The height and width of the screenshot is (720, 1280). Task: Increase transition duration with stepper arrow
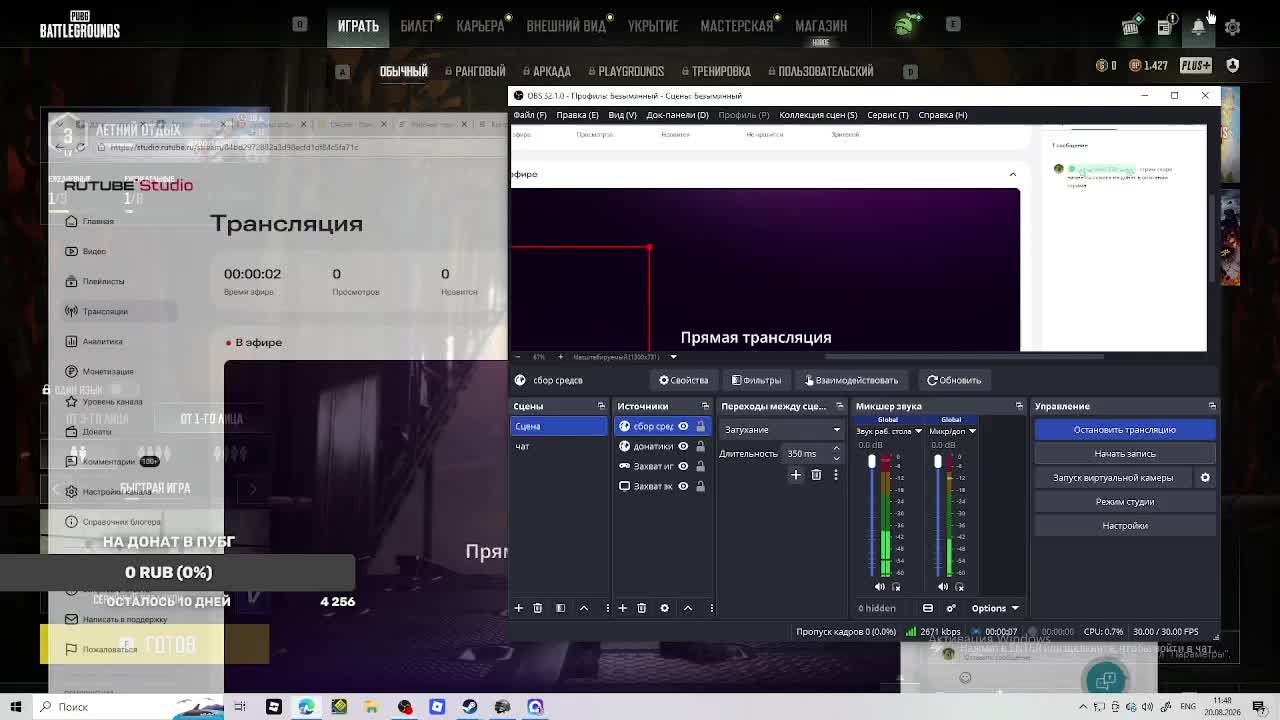click(x=837, y=450)
